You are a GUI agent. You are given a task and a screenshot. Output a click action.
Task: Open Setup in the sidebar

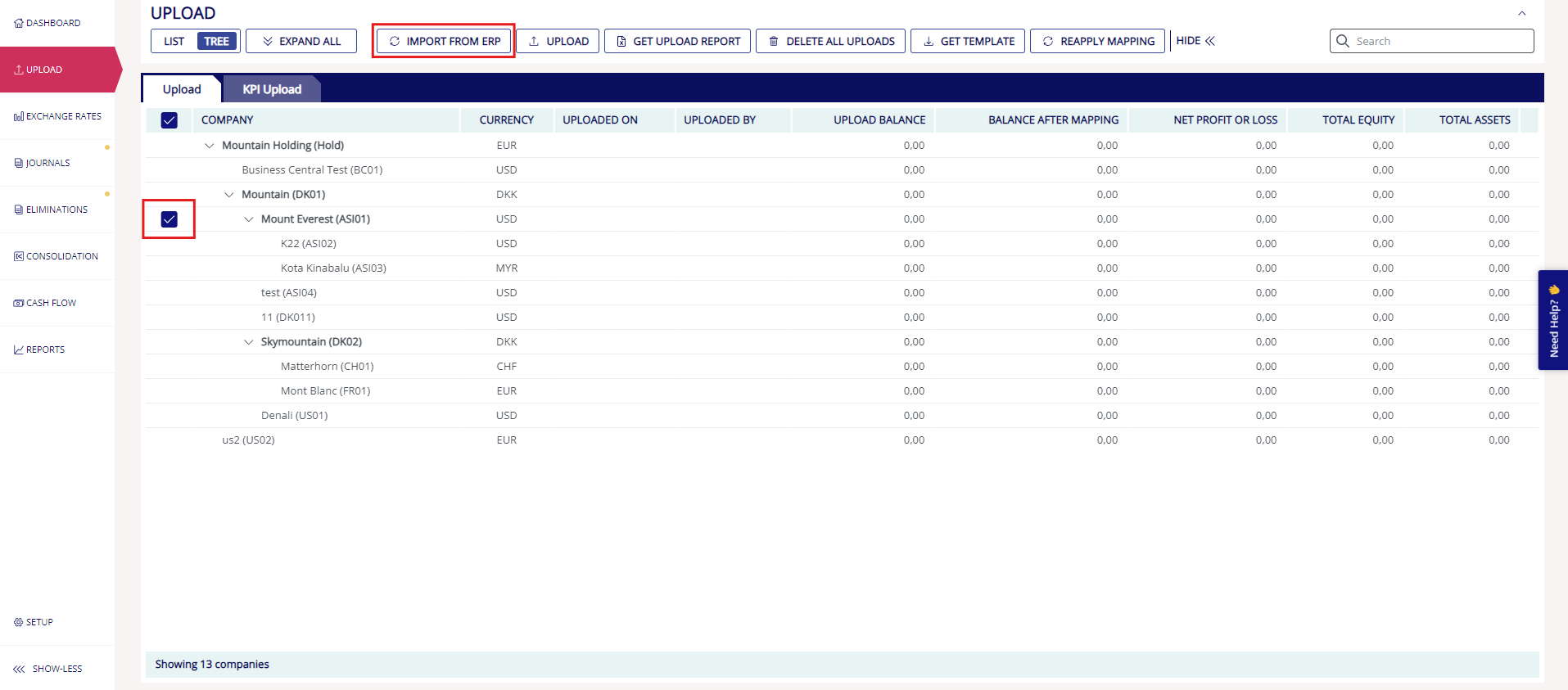[34, 622]
